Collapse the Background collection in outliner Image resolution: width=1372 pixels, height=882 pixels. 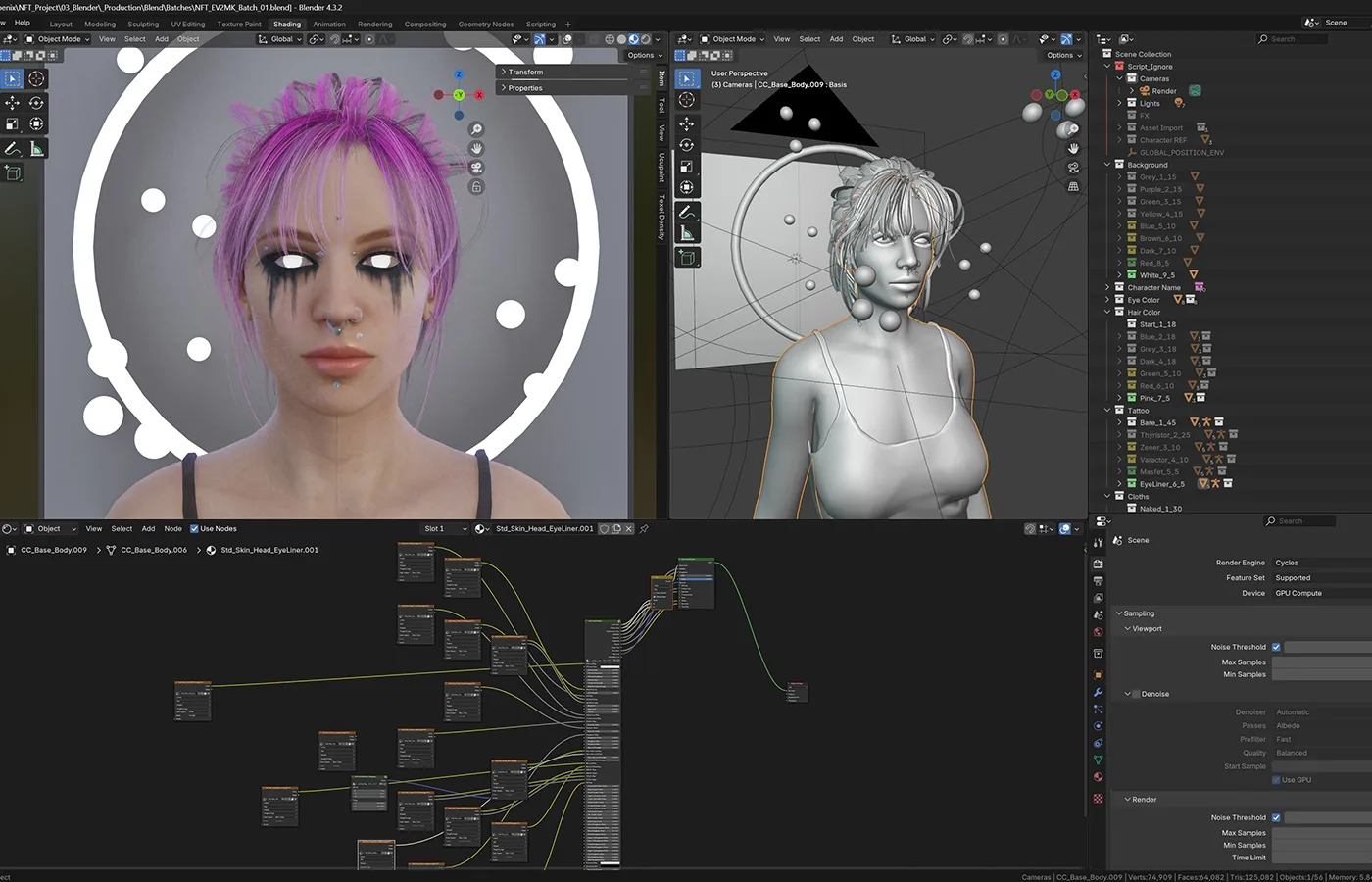pyautogui.click(x=1108, y=165)
